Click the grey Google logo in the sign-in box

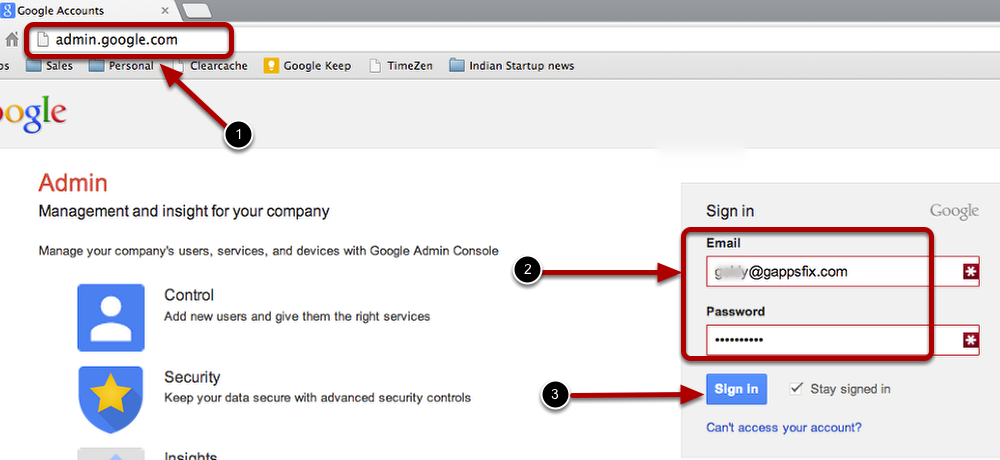pos(954,211)
